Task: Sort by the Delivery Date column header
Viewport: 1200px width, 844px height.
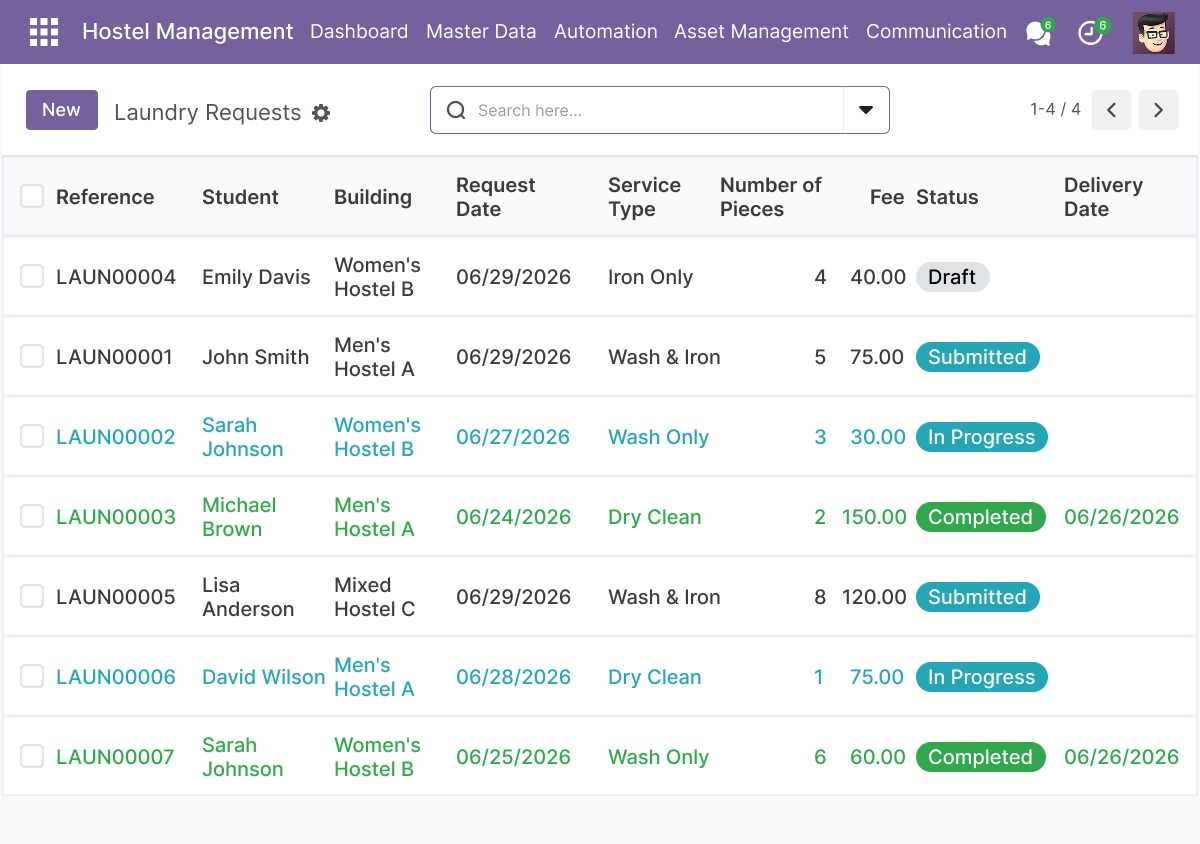Action: [1103, 197]
